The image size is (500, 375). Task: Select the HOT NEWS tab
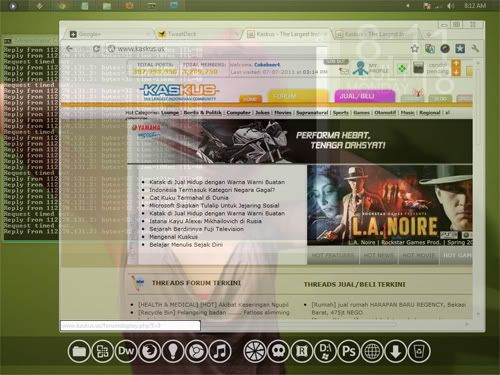click(379, 255)
